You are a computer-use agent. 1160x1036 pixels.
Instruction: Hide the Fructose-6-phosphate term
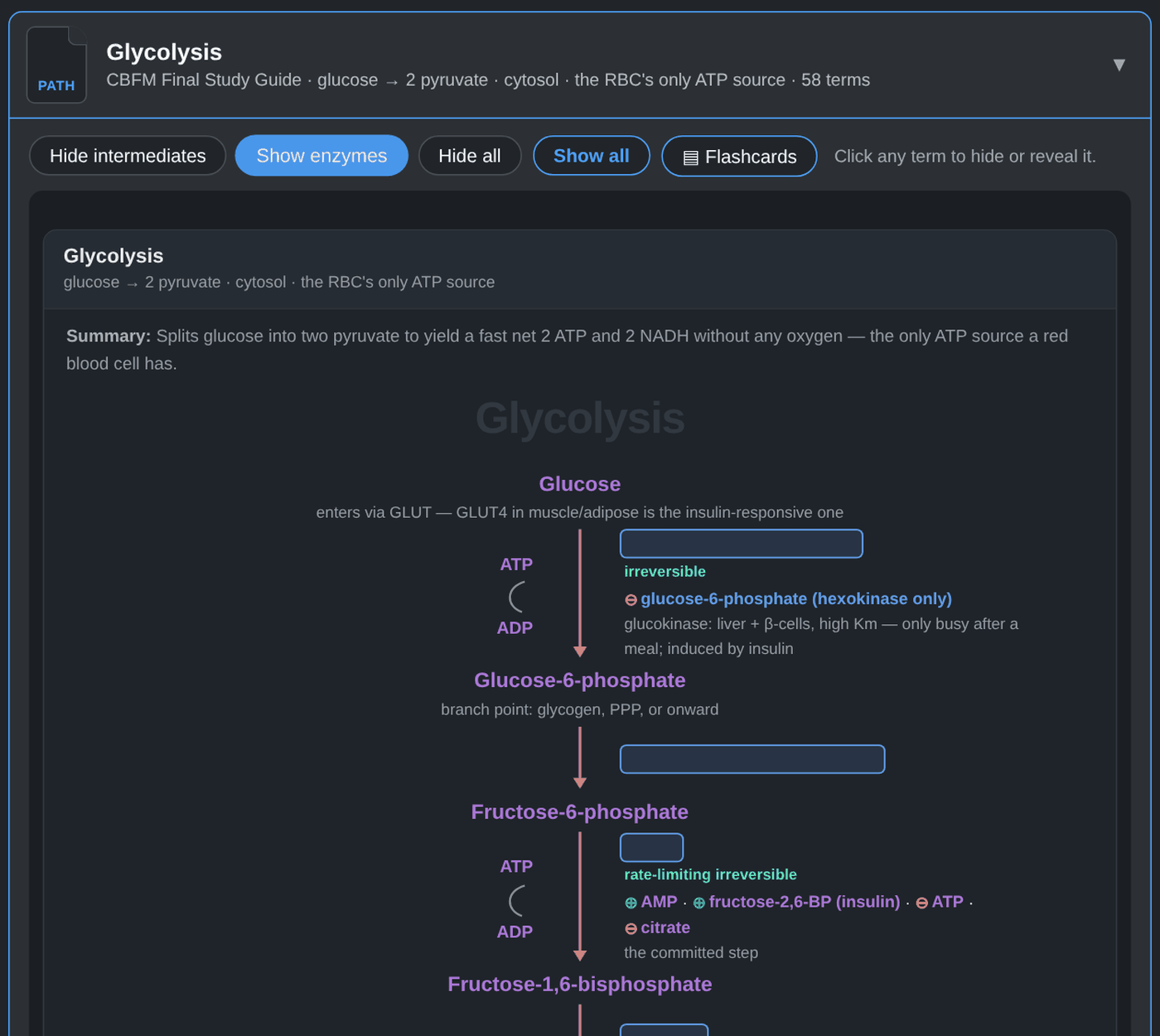pyautogui.click(x=580, y=812)
